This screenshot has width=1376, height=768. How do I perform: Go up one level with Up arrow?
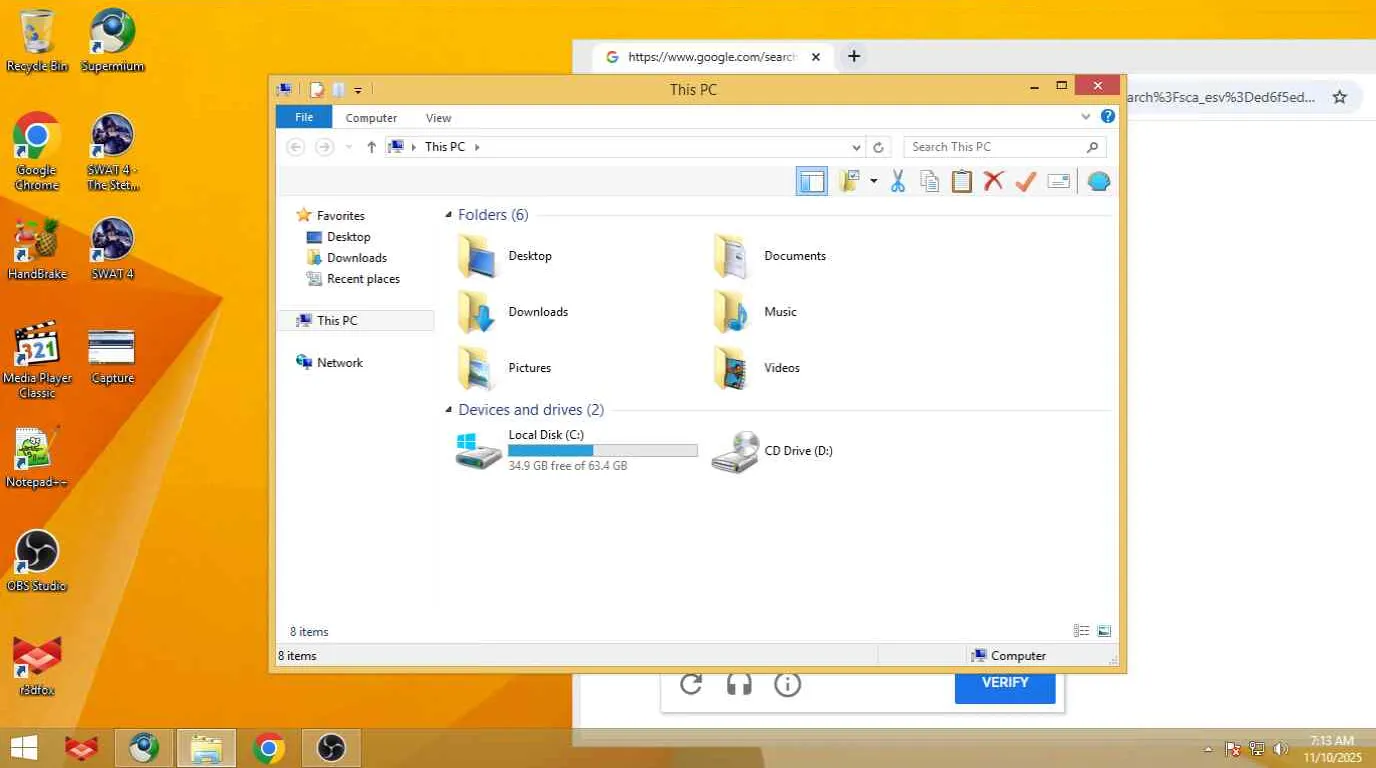pos(371,147)
